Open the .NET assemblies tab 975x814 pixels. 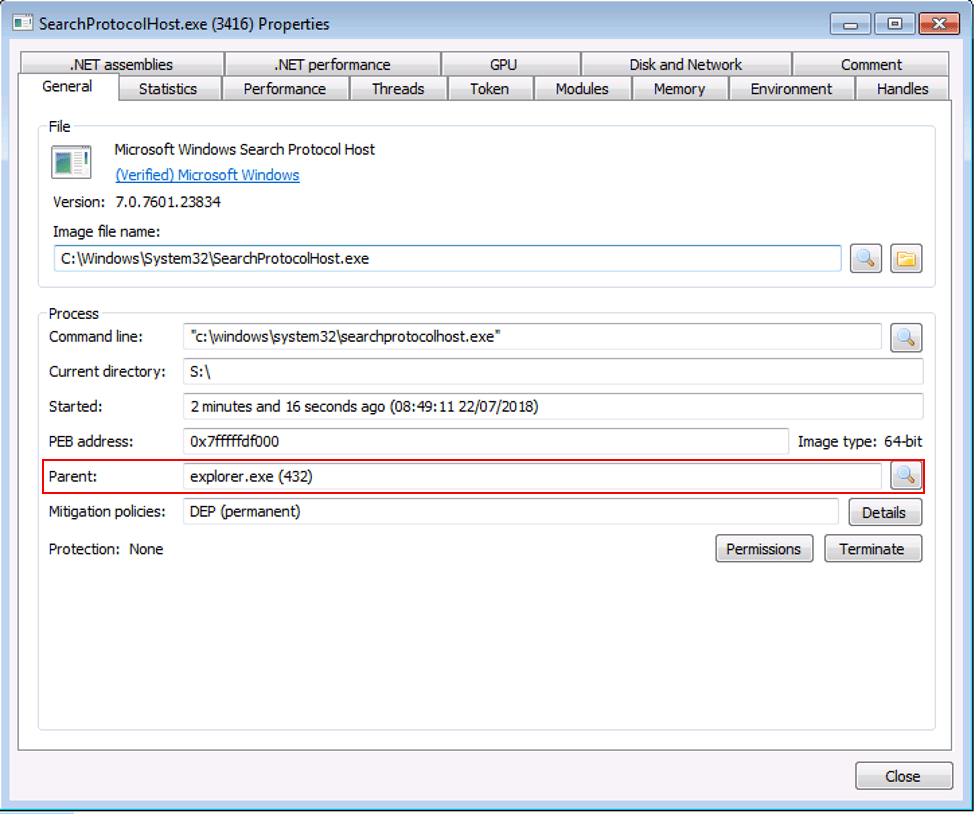click(x=121, y=64)
